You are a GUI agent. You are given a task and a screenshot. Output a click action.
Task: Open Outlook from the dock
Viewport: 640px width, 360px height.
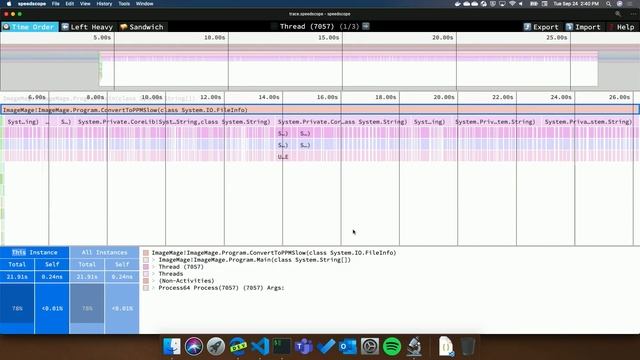(348, 347)
